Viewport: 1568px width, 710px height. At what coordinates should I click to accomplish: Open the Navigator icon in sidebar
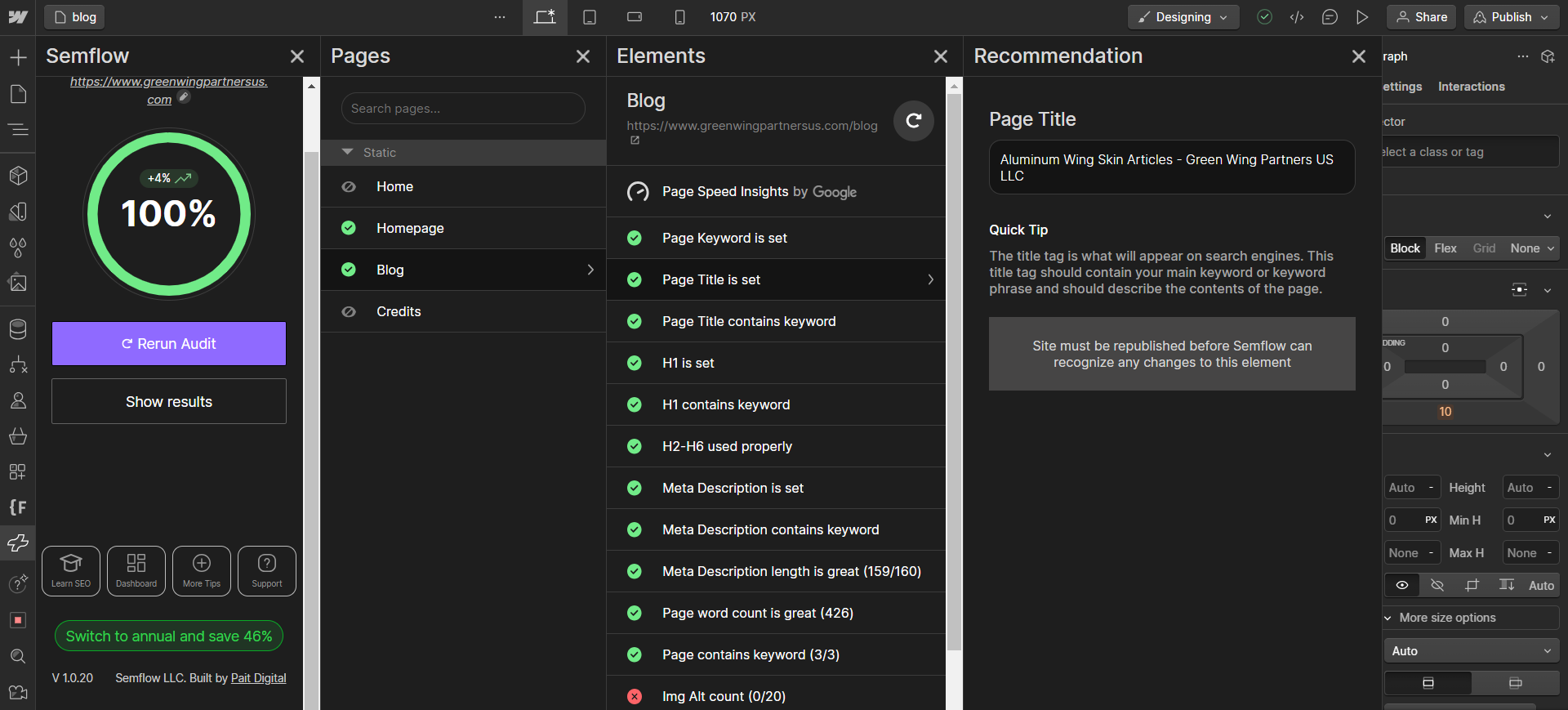pyautogui.click(x=18, y=129)
